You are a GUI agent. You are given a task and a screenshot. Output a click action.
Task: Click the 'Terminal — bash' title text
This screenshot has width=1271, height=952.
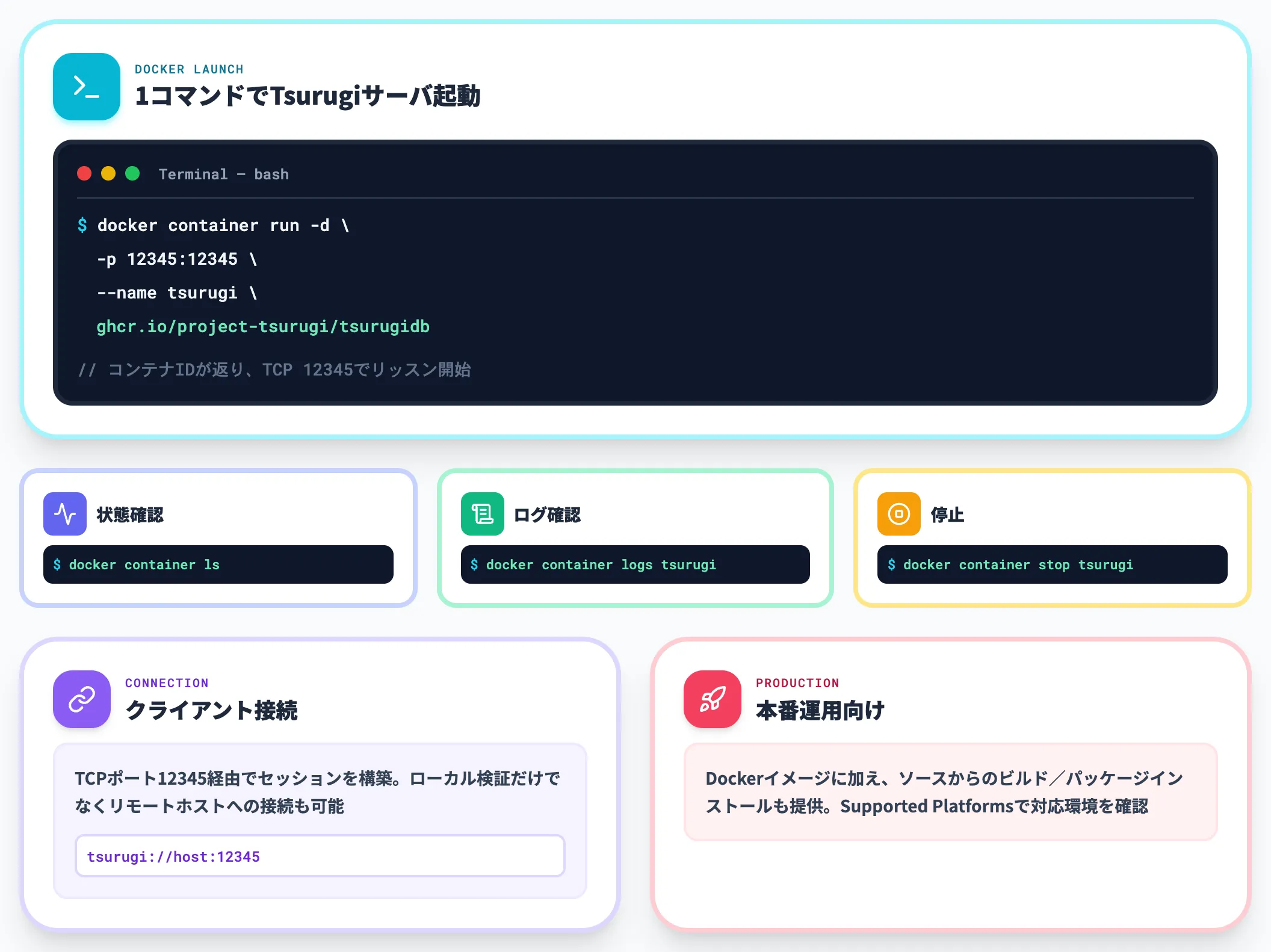(224, 175)
